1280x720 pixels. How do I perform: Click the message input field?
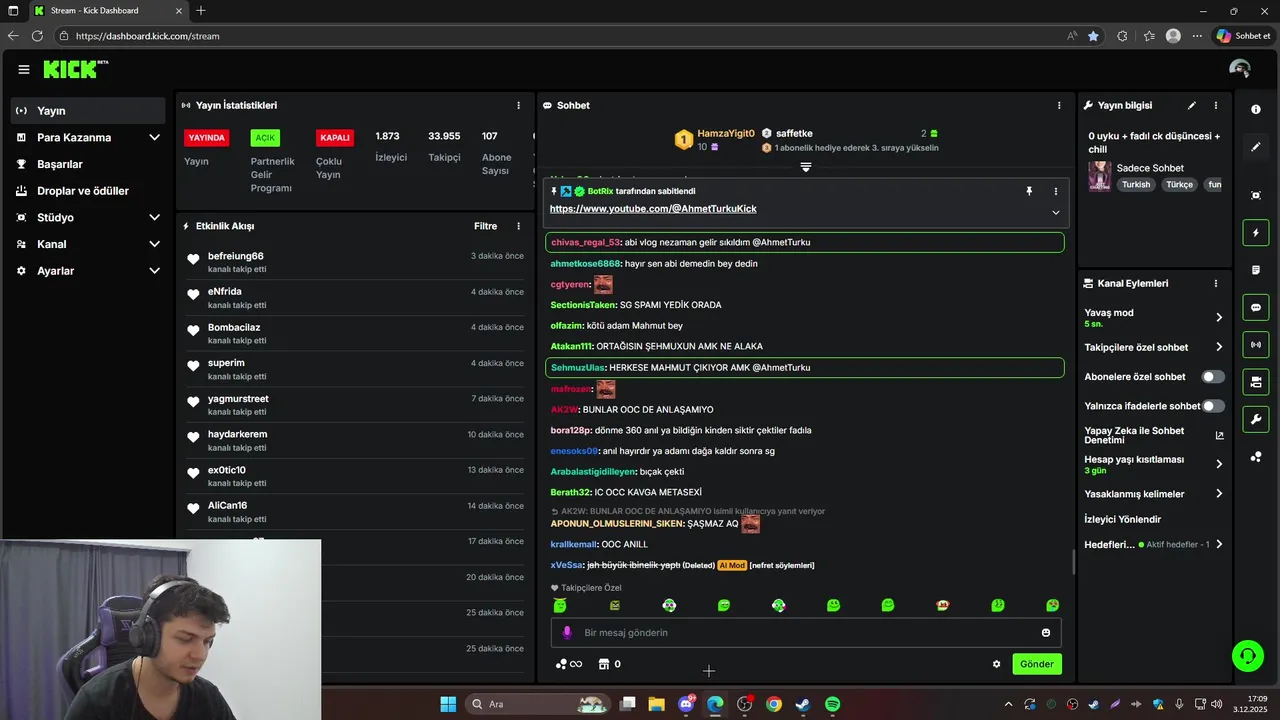(x=806, y=633)
